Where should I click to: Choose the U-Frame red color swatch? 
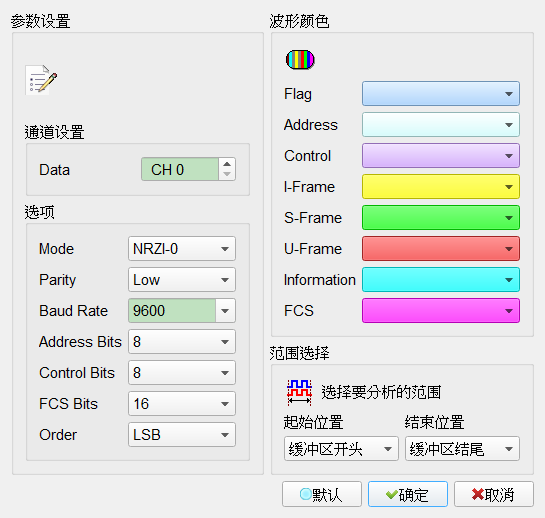click(x=441, y=248)
